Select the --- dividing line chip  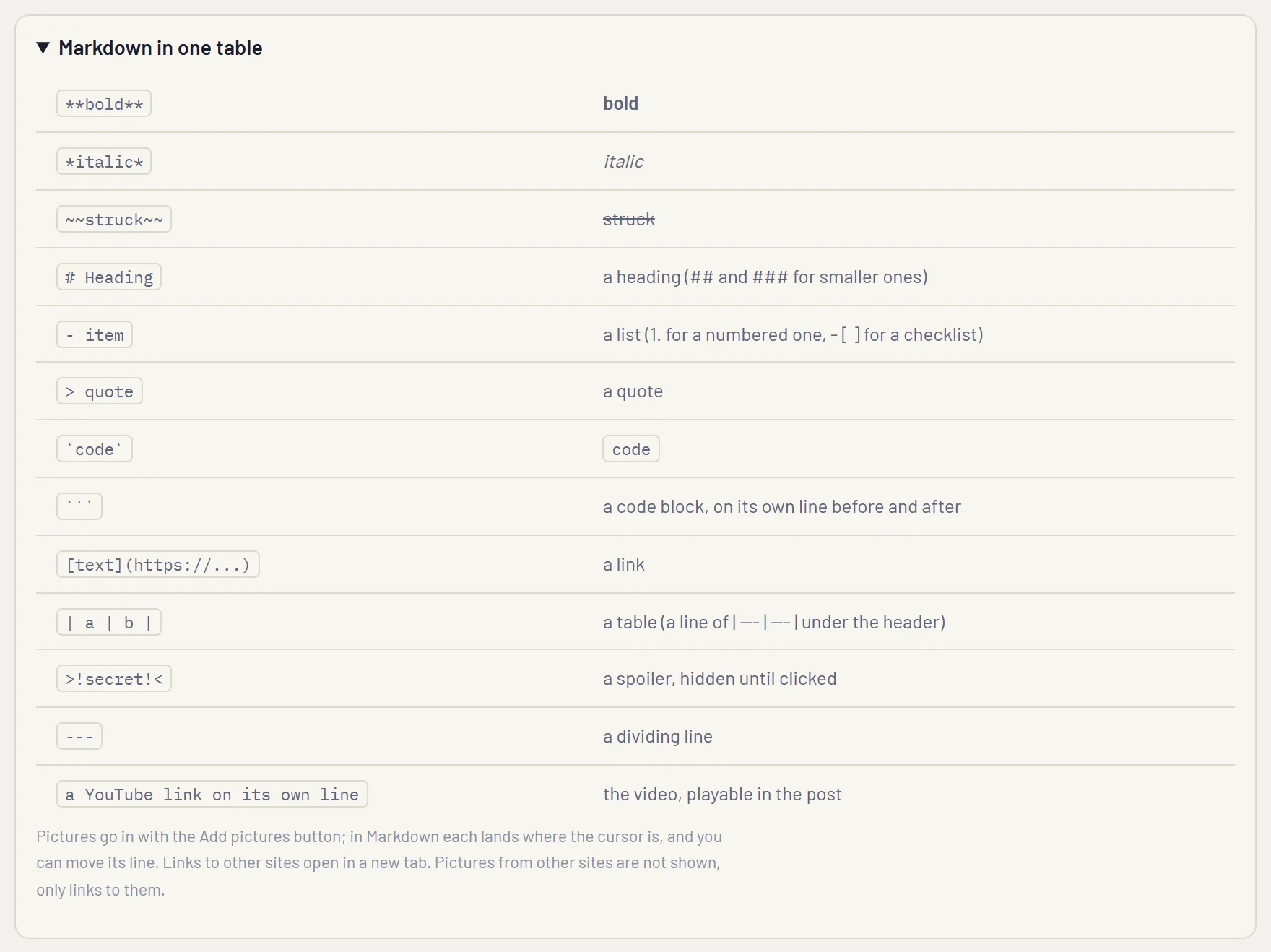(79, 736)
